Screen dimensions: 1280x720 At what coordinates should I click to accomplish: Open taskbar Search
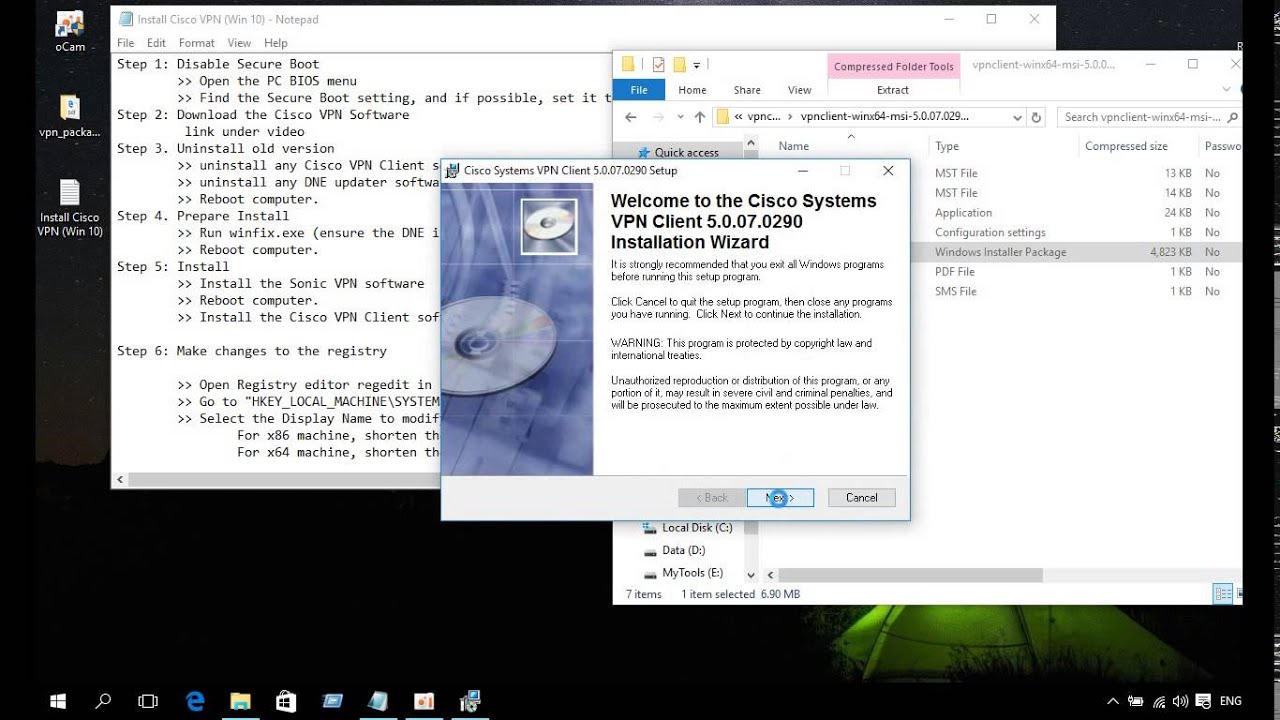click(102, 701)
